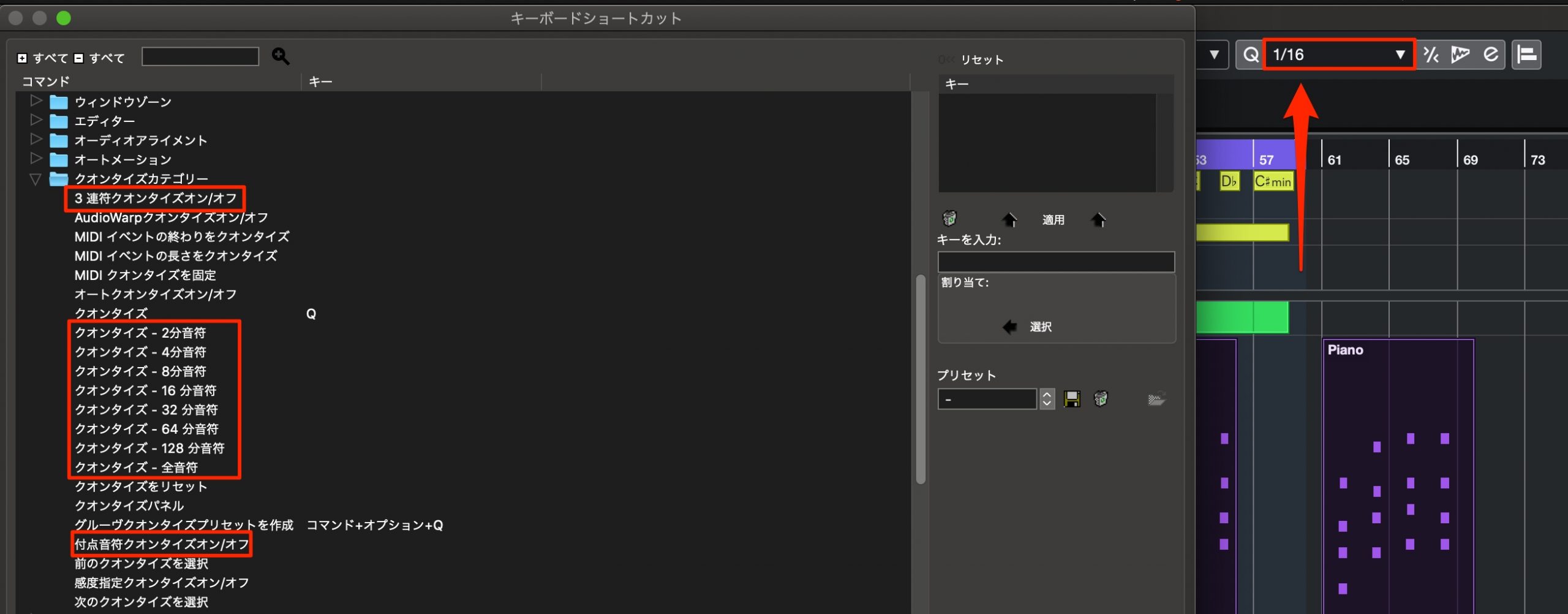
Task: Click the オートメーション folder icon
Action: [59, 159]
